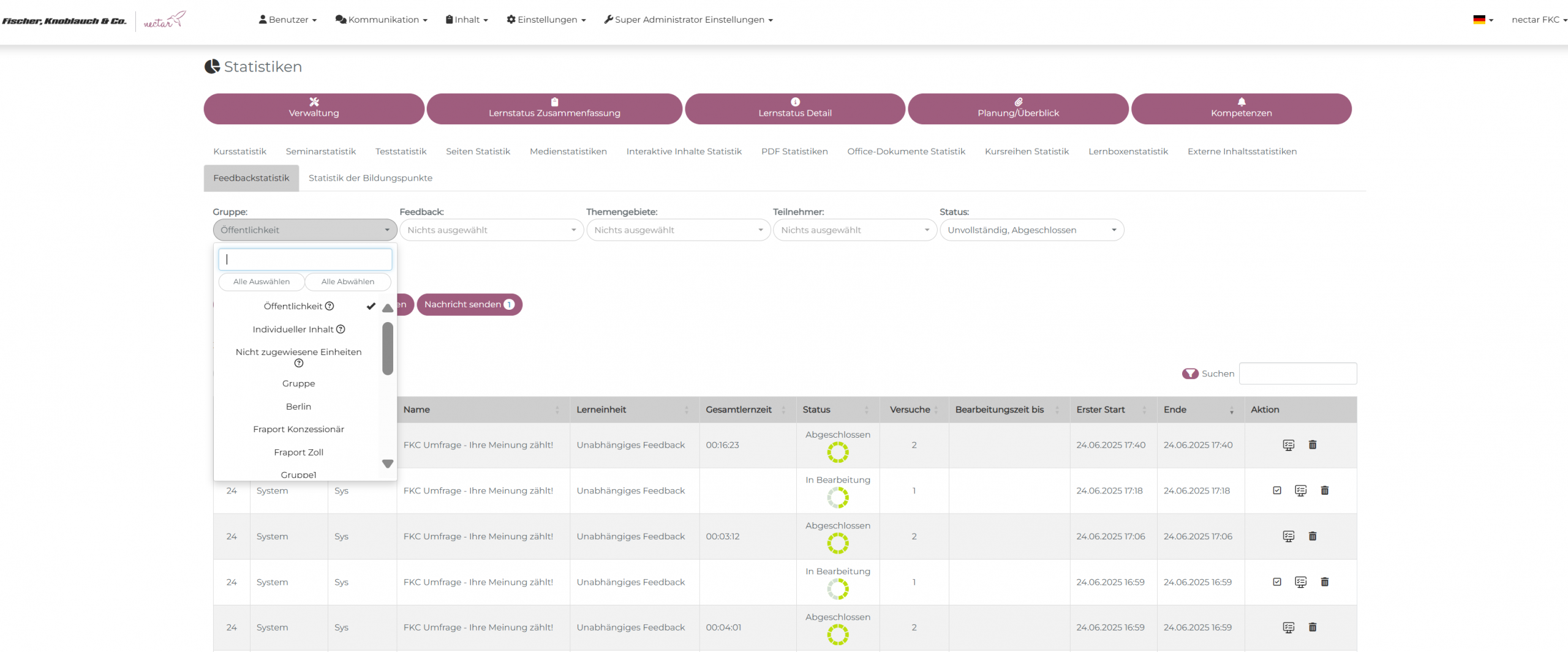Select the Fraport Zoll group option
Screen dimensions: 1568x652
point(298,452)
